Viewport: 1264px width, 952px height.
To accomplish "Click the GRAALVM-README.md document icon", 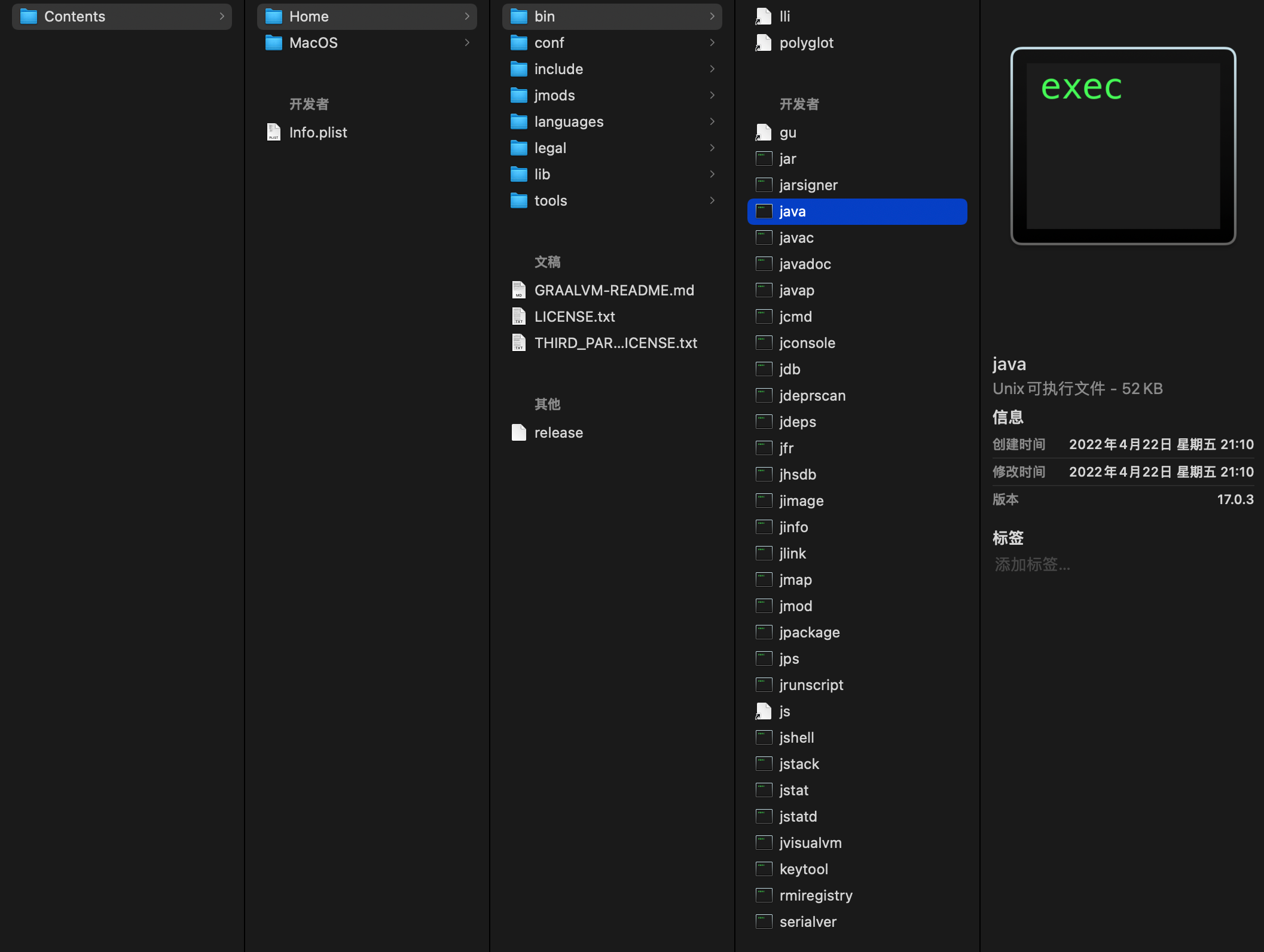I will 518,290.
